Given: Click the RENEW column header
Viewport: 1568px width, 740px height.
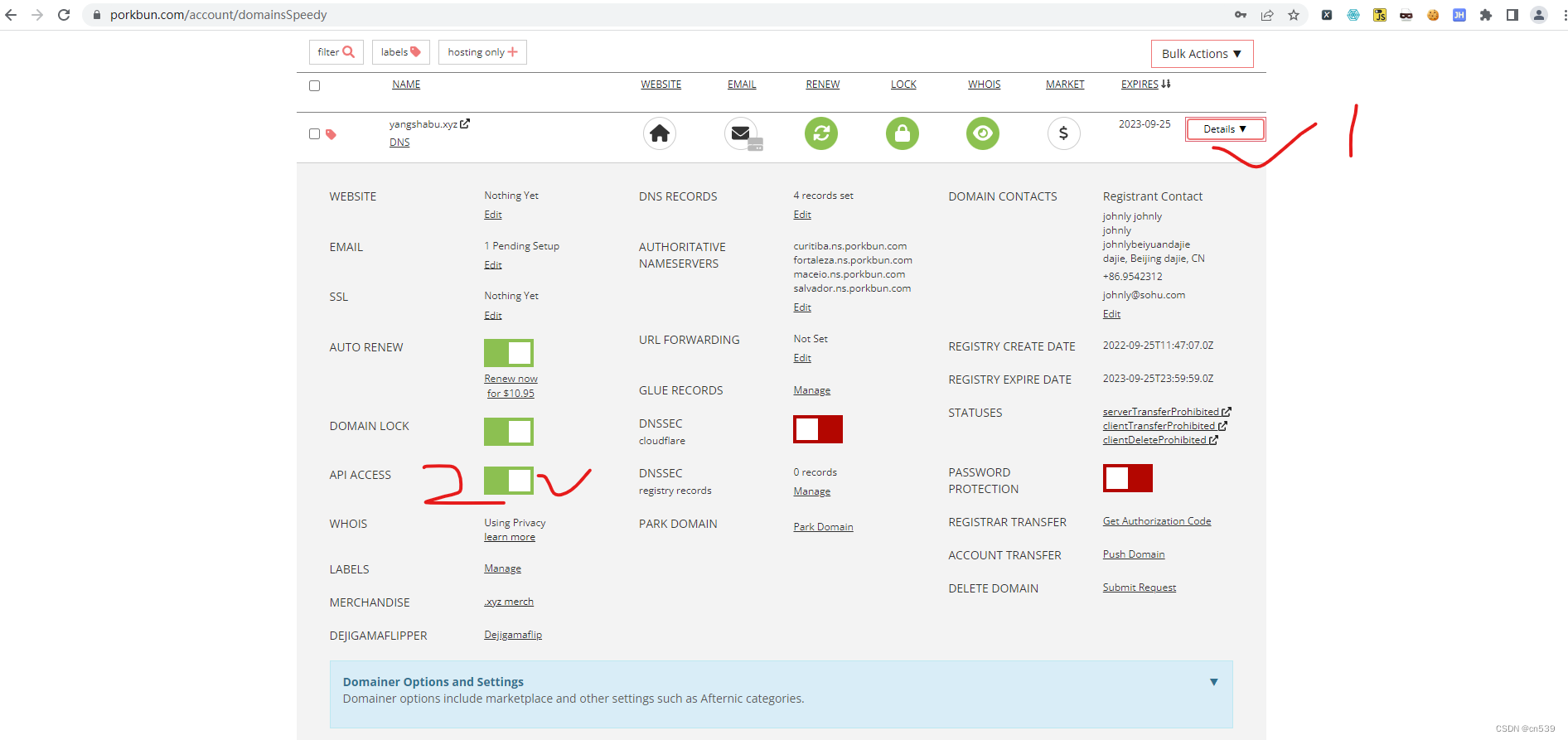Looking at the screenshot, I should click(823, 85).
